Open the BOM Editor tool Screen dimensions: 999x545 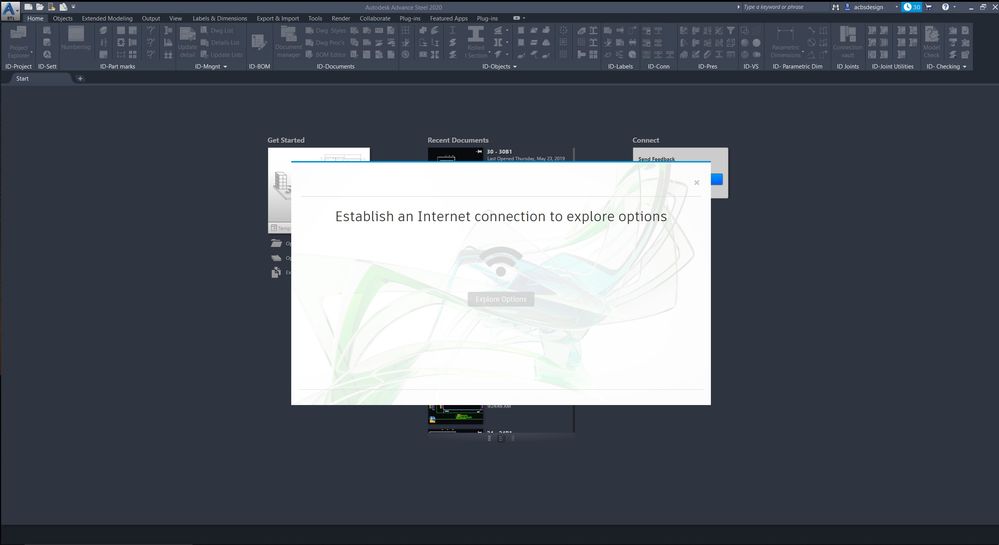tap(326, 55)
